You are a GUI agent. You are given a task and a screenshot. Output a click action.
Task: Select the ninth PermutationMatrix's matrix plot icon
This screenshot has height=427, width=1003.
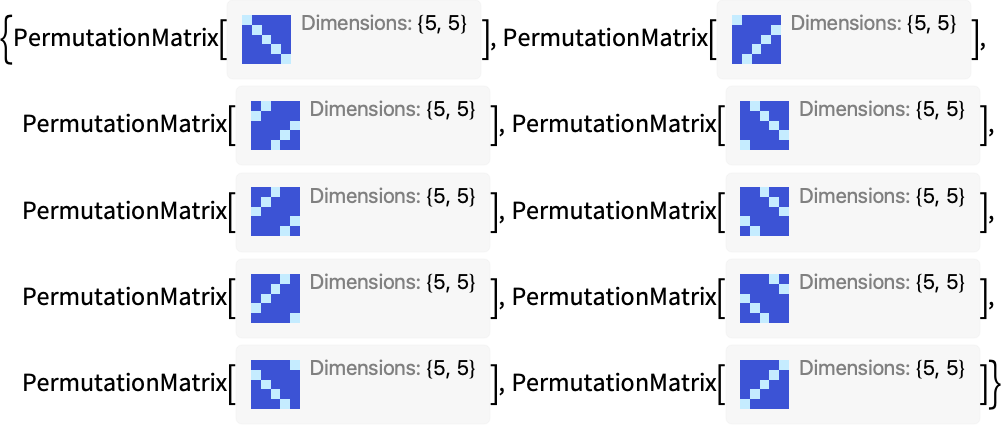(x=275, y=384)
